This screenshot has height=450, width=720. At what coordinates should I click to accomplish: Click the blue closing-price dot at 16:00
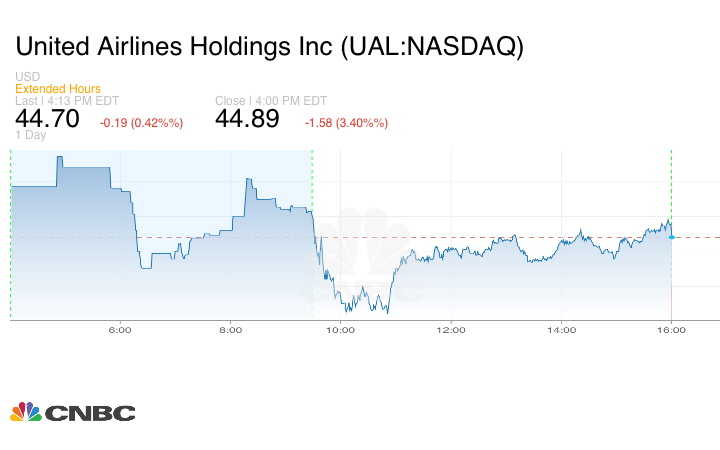coord(671,237)
